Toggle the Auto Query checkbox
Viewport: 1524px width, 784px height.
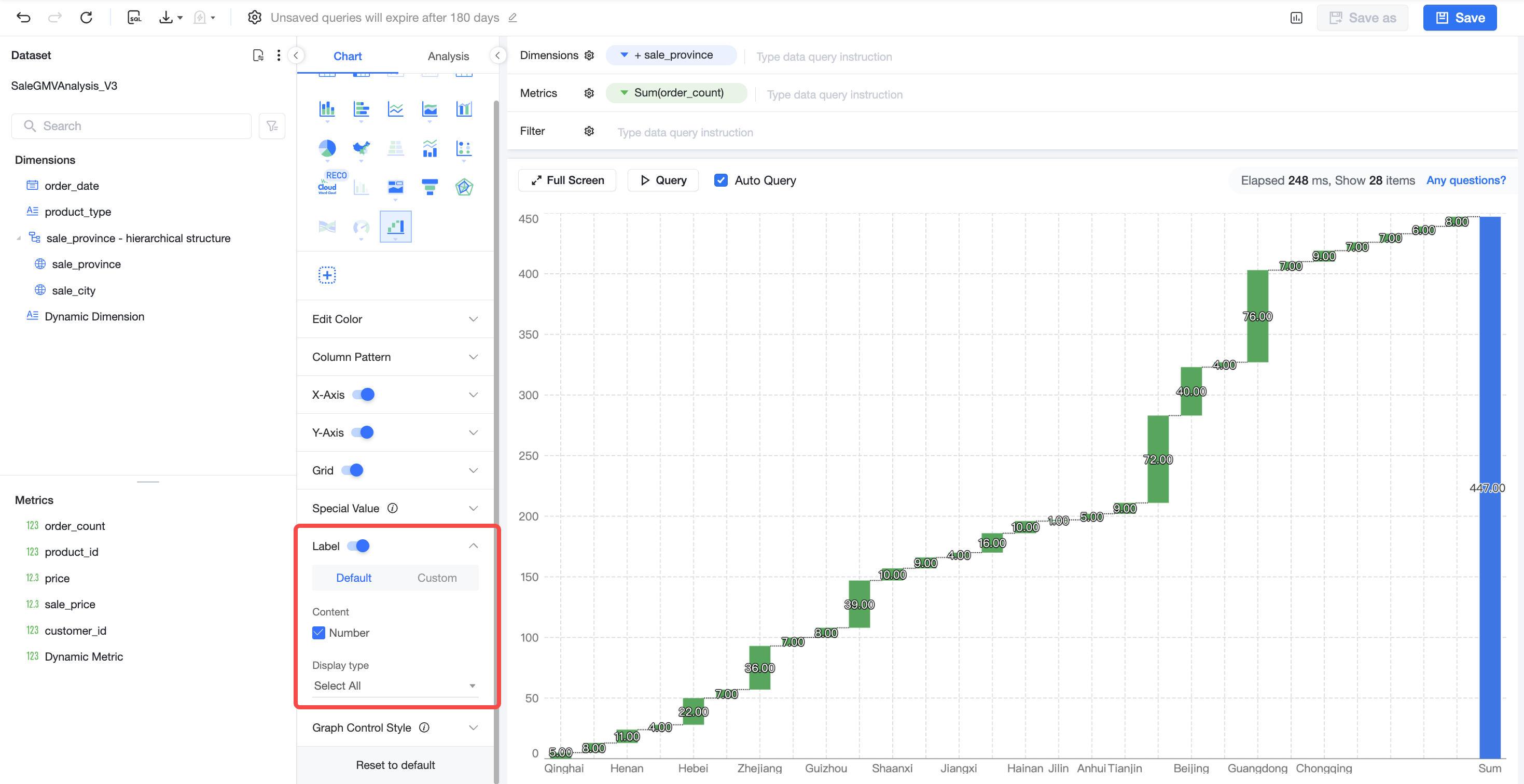721,180
